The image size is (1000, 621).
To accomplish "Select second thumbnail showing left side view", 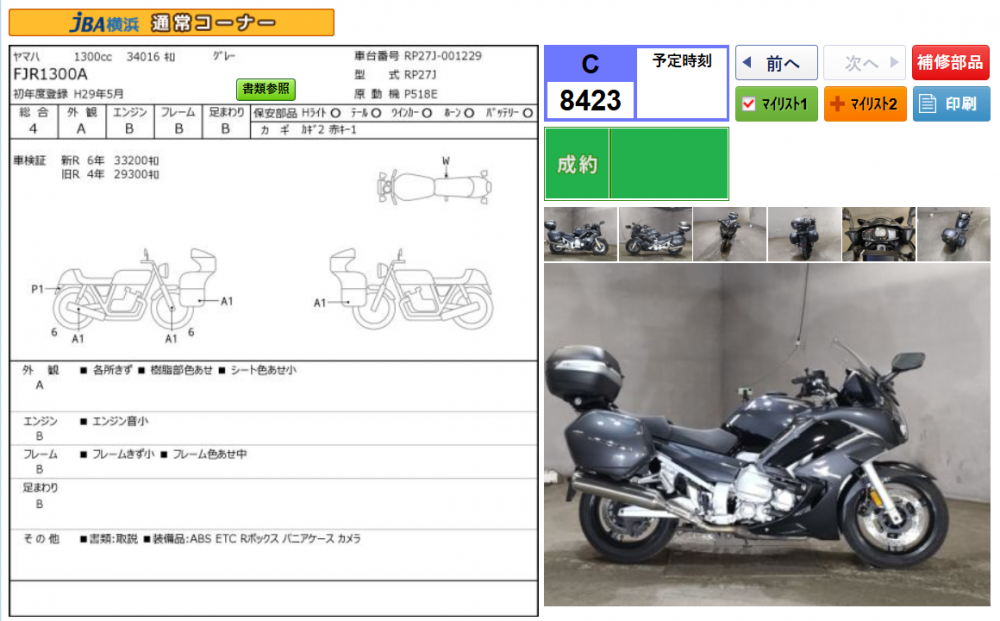I will pos(655,234).
